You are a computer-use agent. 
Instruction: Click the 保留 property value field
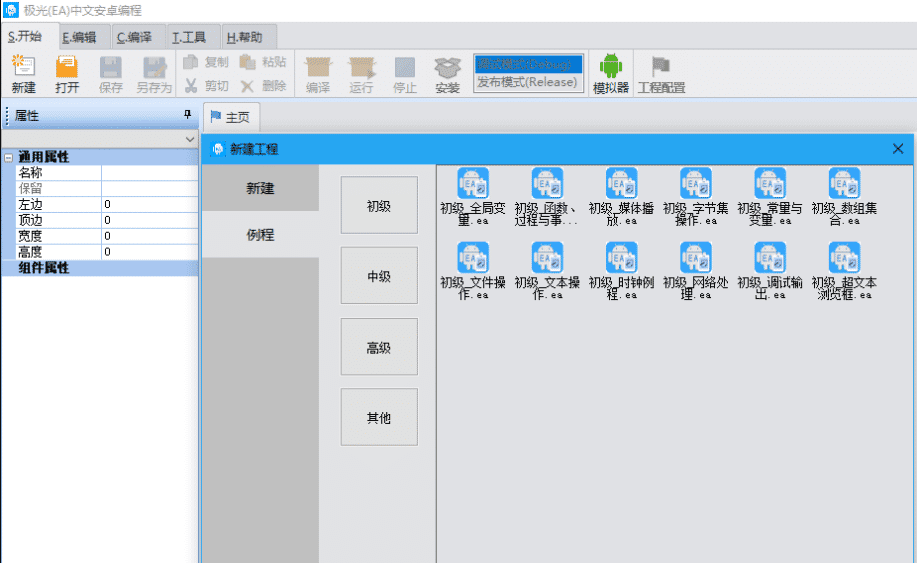pyautogui.click(x=150, y=188)
